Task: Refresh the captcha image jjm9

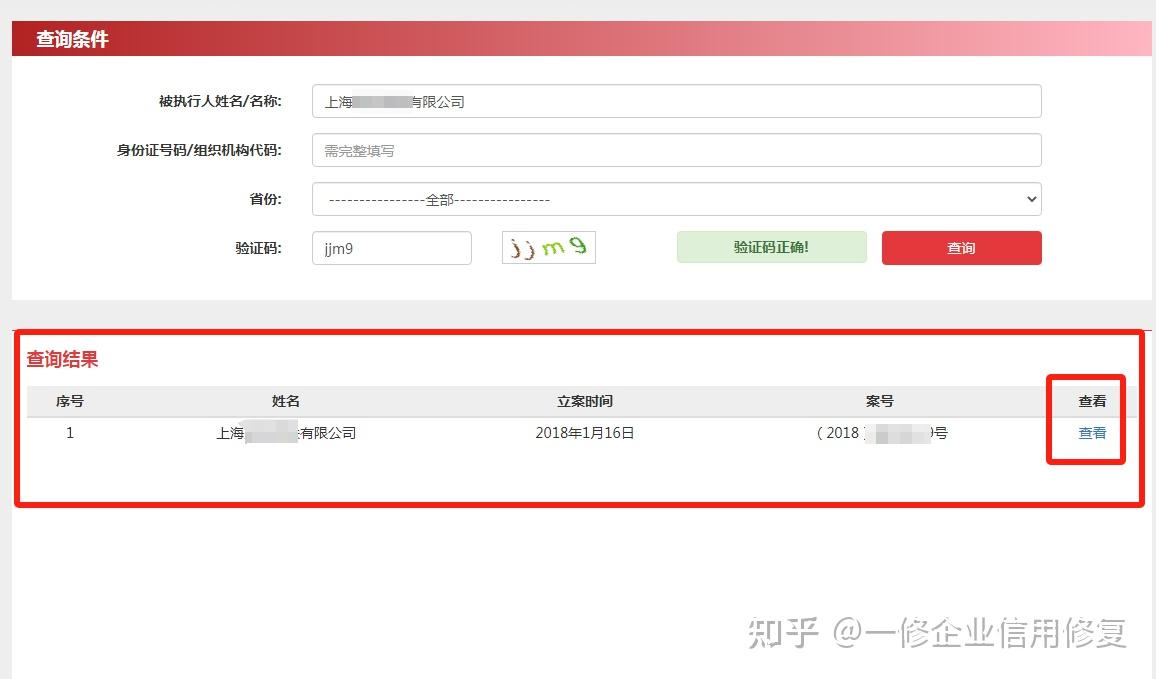Action: (548, 248)
